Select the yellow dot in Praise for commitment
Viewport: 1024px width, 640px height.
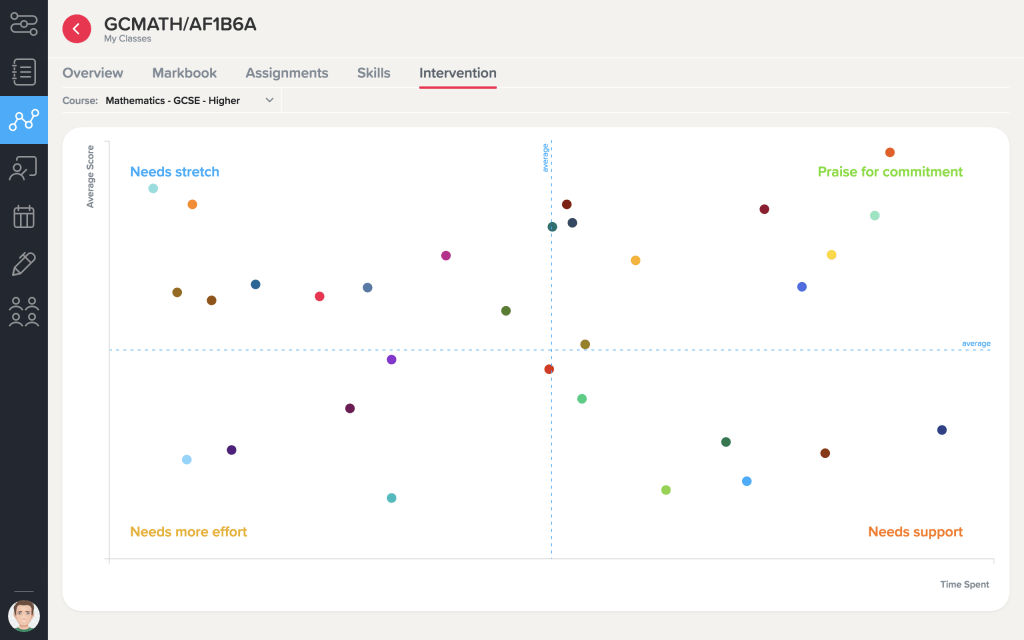tap(831, 255)
